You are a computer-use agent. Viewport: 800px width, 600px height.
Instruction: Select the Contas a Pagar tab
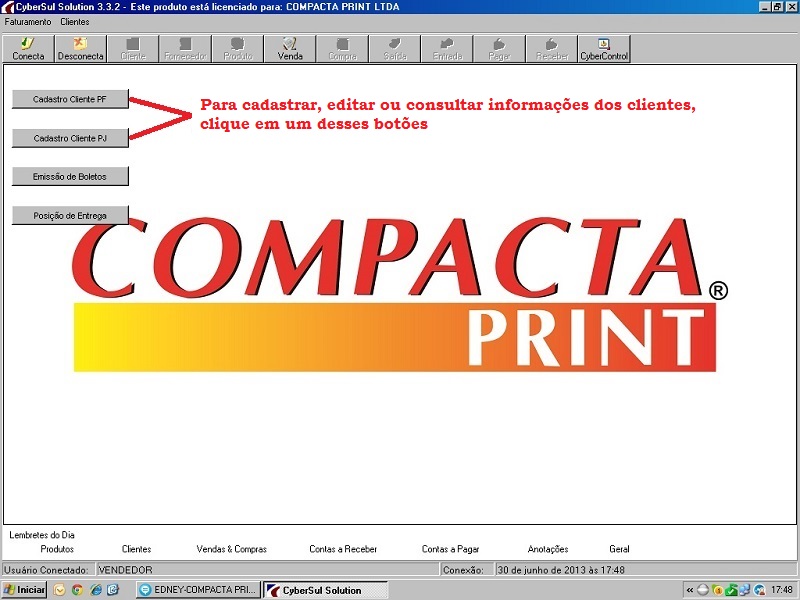tap(451, 549)
